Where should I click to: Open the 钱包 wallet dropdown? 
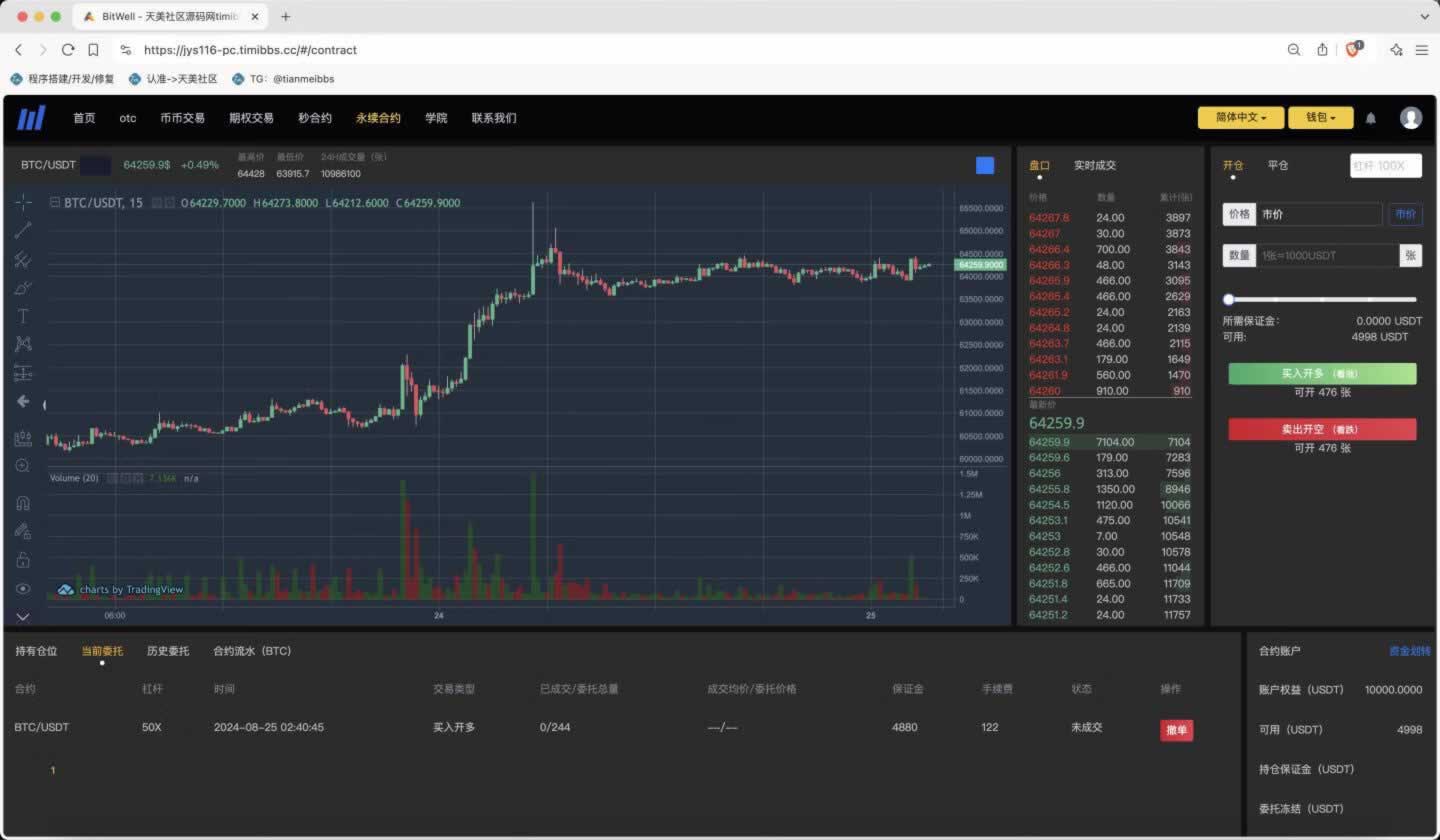[1320, 118]
